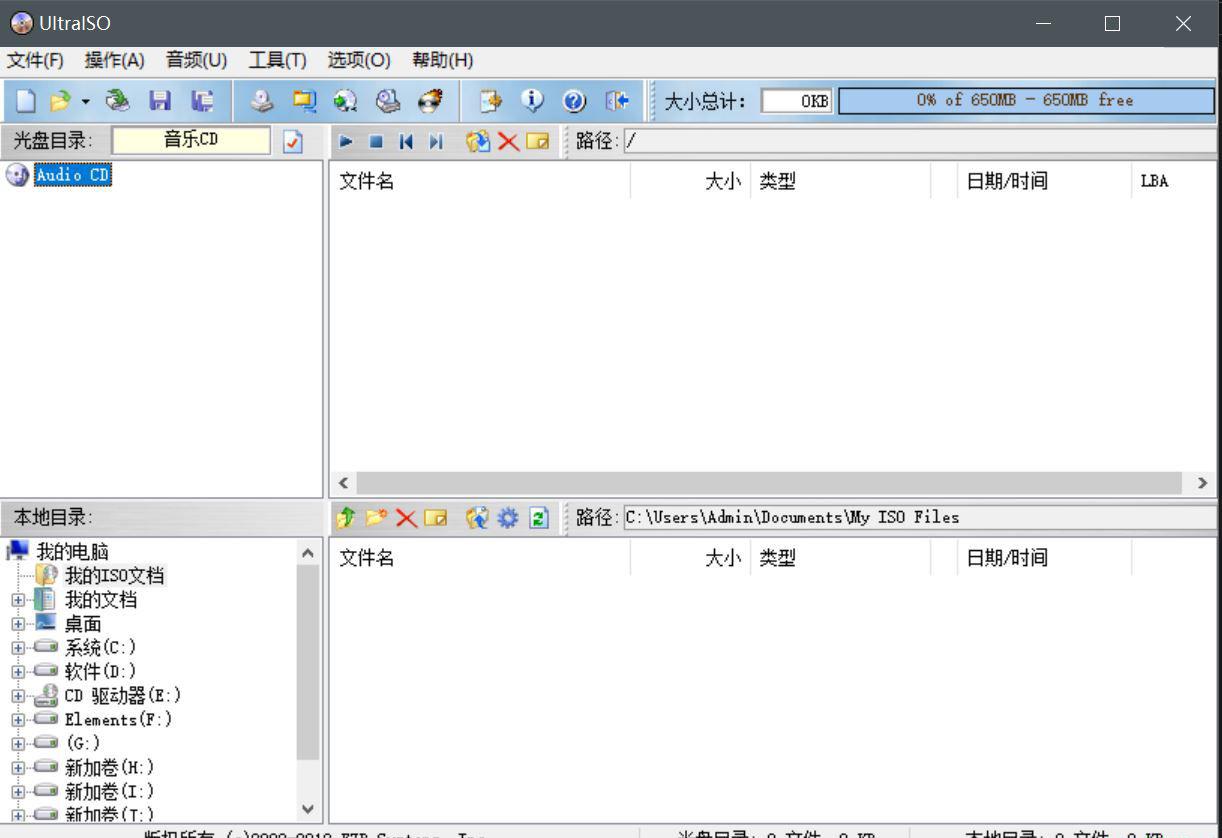Click red delete icon in image toolbar
Screen dimensions: 1222x838
pos(508,141)
